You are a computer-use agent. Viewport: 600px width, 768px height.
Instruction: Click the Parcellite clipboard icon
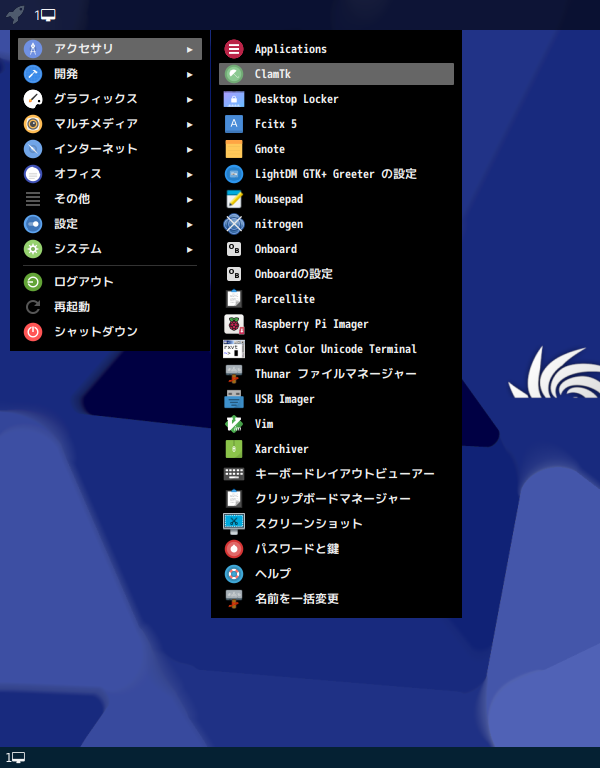point(234,299)
